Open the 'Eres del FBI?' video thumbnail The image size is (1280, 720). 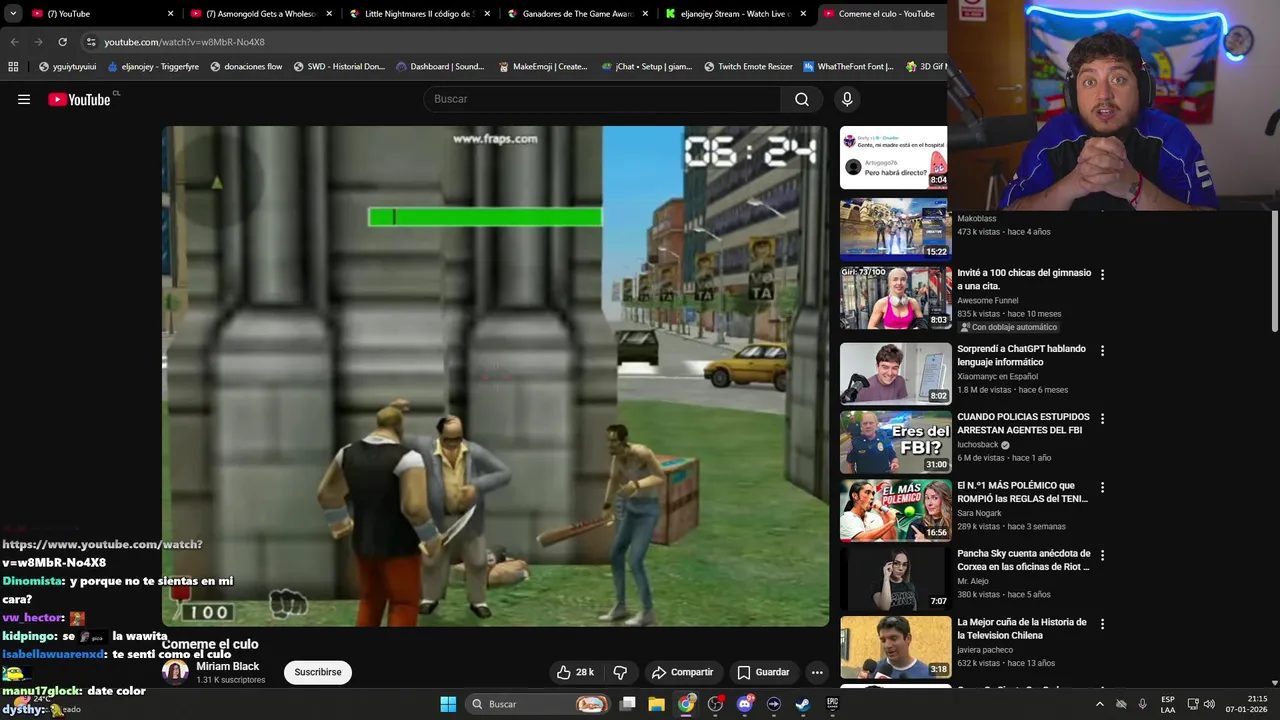click(895, 442)
